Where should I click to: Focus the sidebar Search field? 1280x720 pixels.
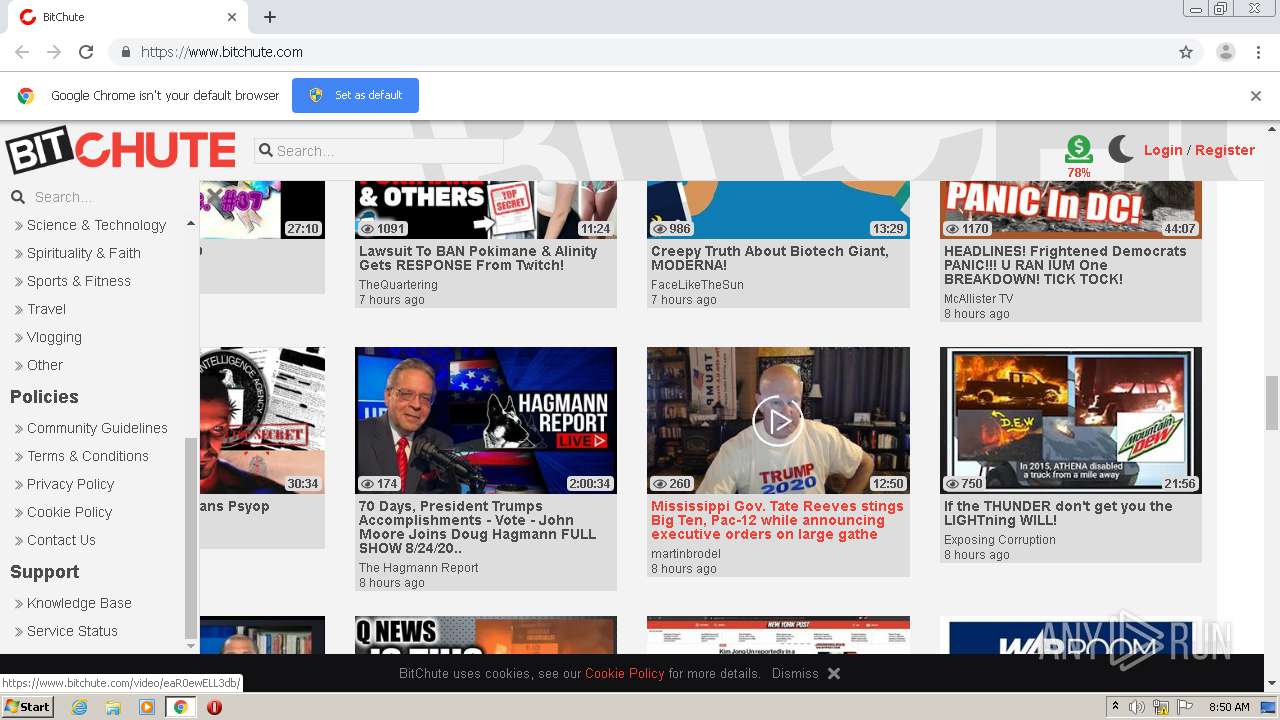coord(105,197)
